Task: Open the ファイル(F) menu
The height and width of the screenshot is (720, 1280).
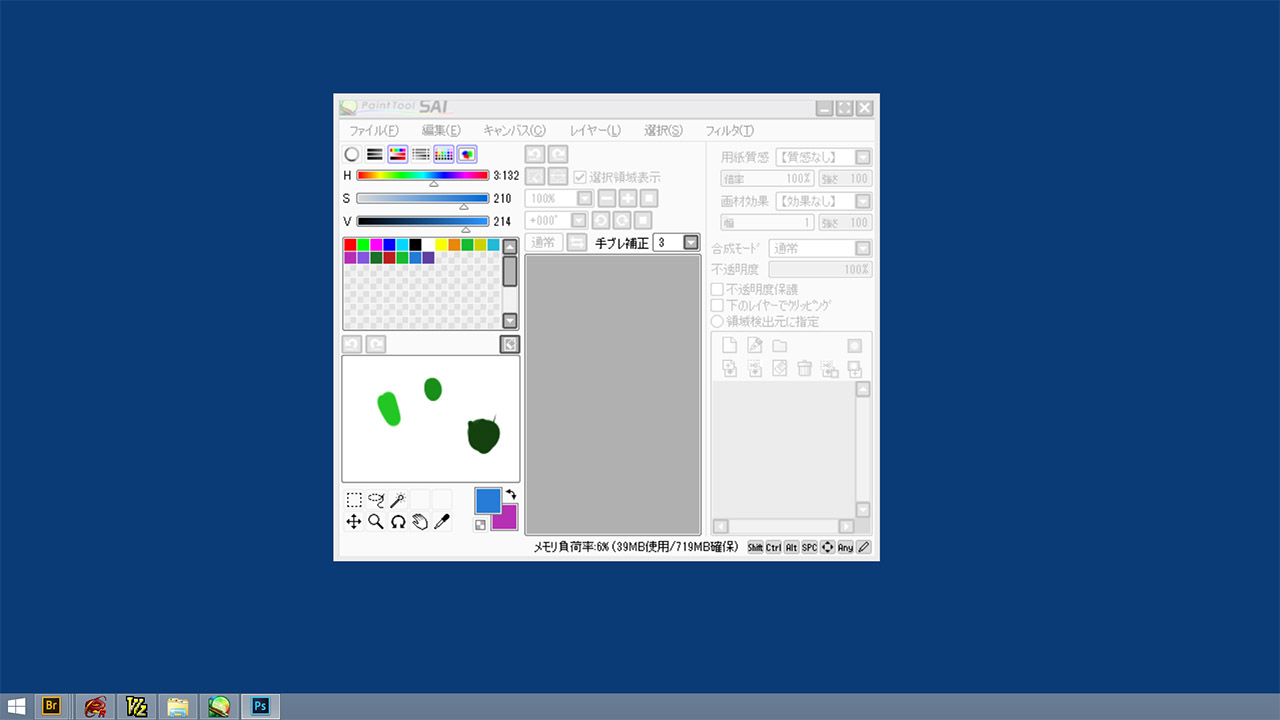Action: (x=373, y=130)
